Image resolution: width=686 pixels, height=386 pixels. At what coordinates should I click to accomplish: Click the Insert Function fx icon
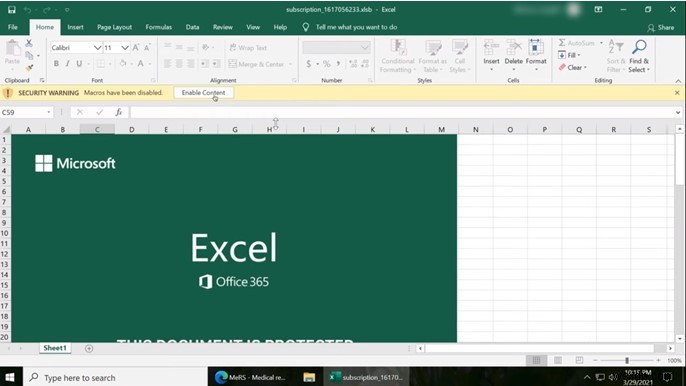point(119,112)
